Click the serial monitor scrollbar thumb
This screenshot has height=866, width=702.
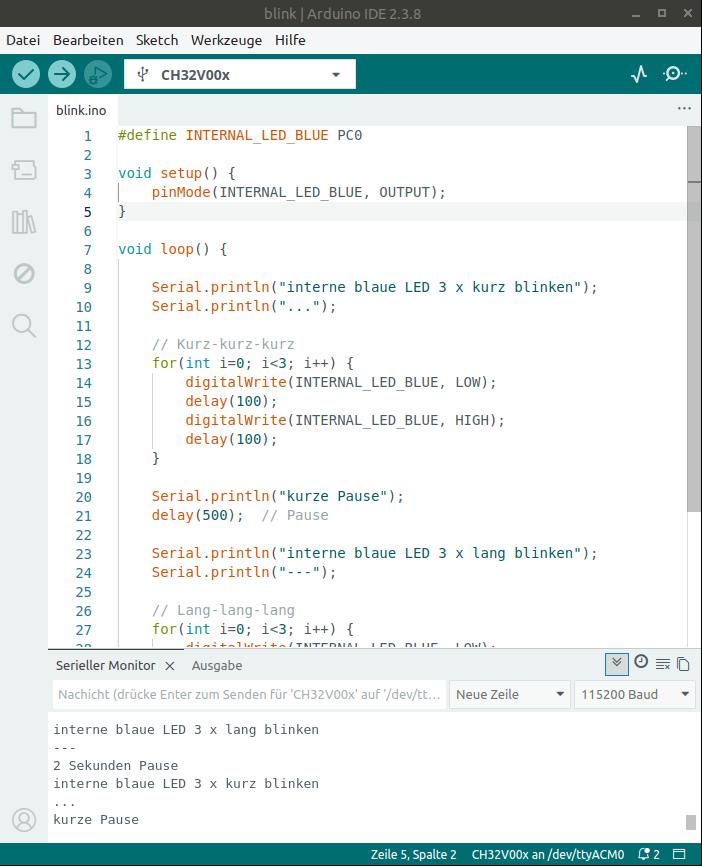click(690, 822)
